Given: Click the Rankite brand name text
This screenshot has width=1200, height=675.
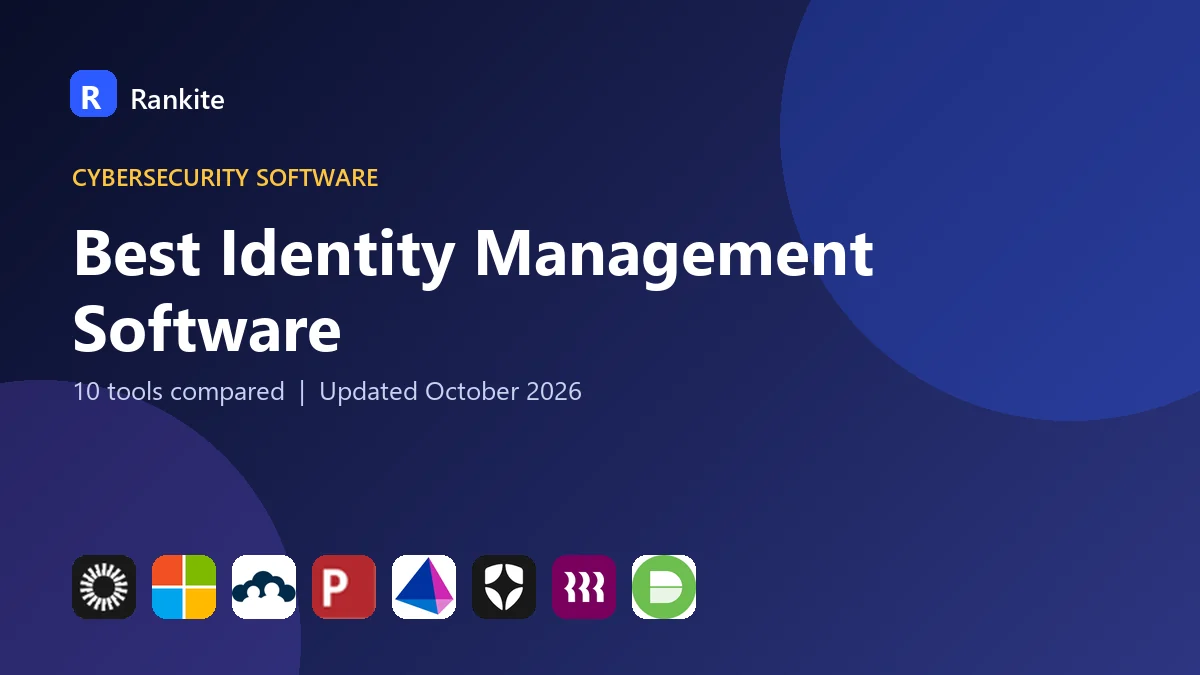Looking at the screenshot, I should click(x=177, y=99).
